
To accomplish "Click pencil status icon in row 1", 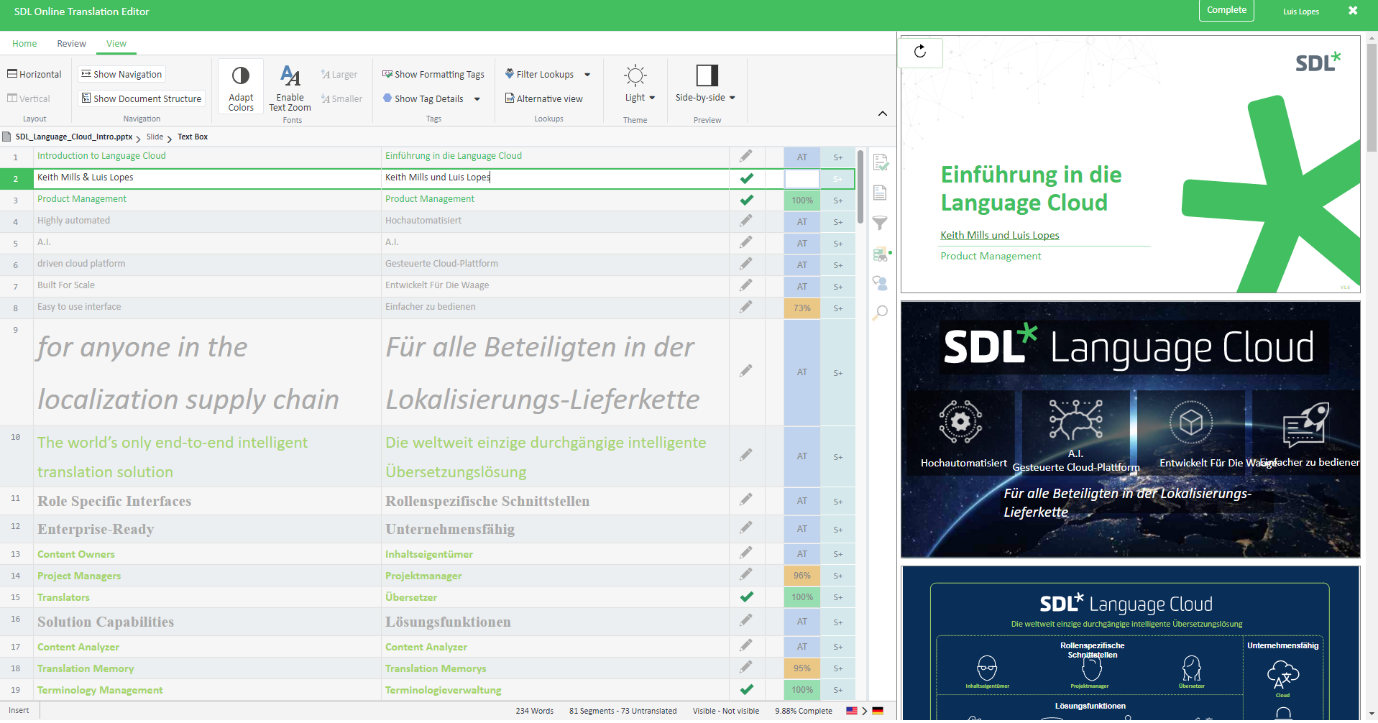I will (x=746, y=156).
